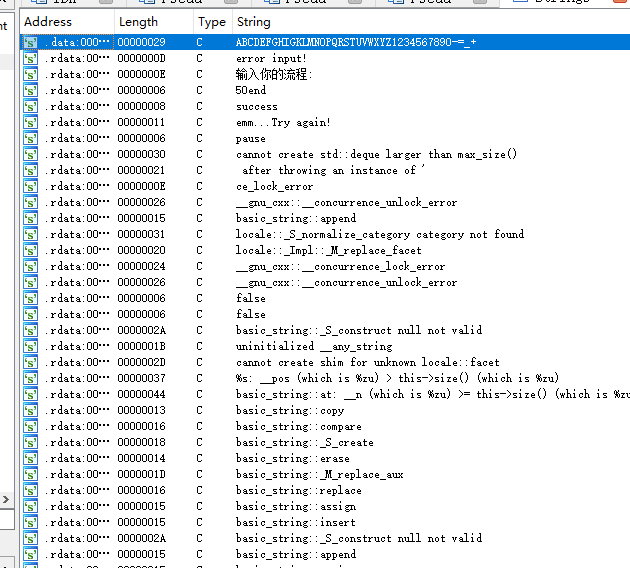
Task: Select the 'emm...Try again!' string text
Action: [283, 123]
